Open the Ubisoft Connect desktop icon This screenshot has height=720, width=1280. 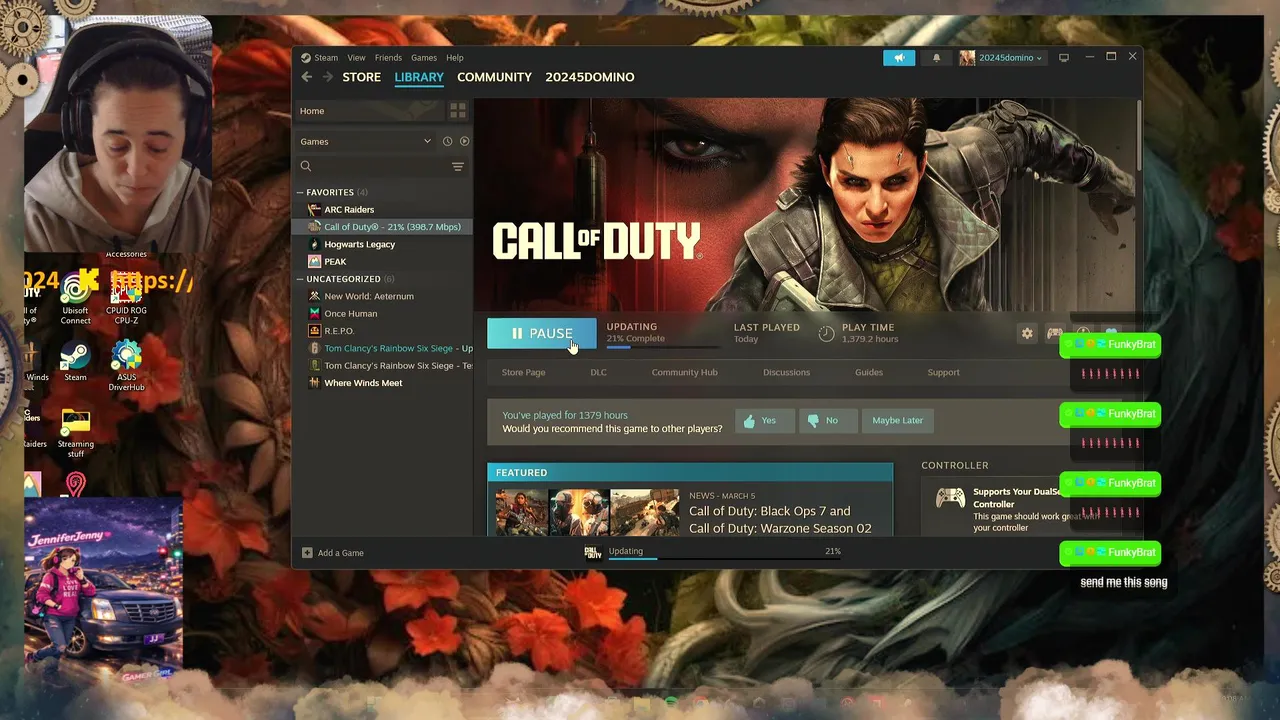pyautogui.click(x=75, y=300)
